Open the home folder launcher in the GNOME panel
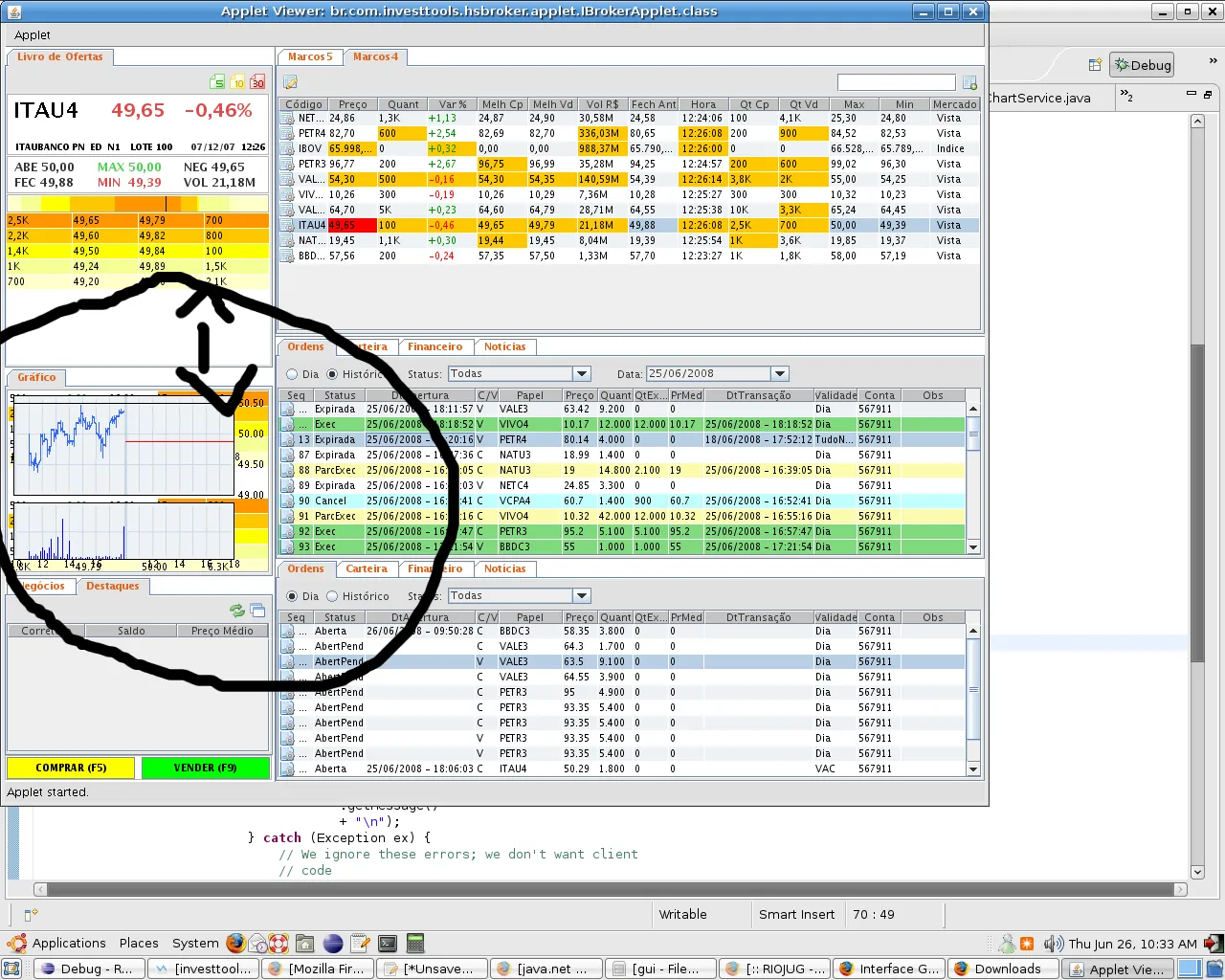Image resolution: width=1225 pixels, height=980 pixels. pyautogui.click(x=305, y=944)
